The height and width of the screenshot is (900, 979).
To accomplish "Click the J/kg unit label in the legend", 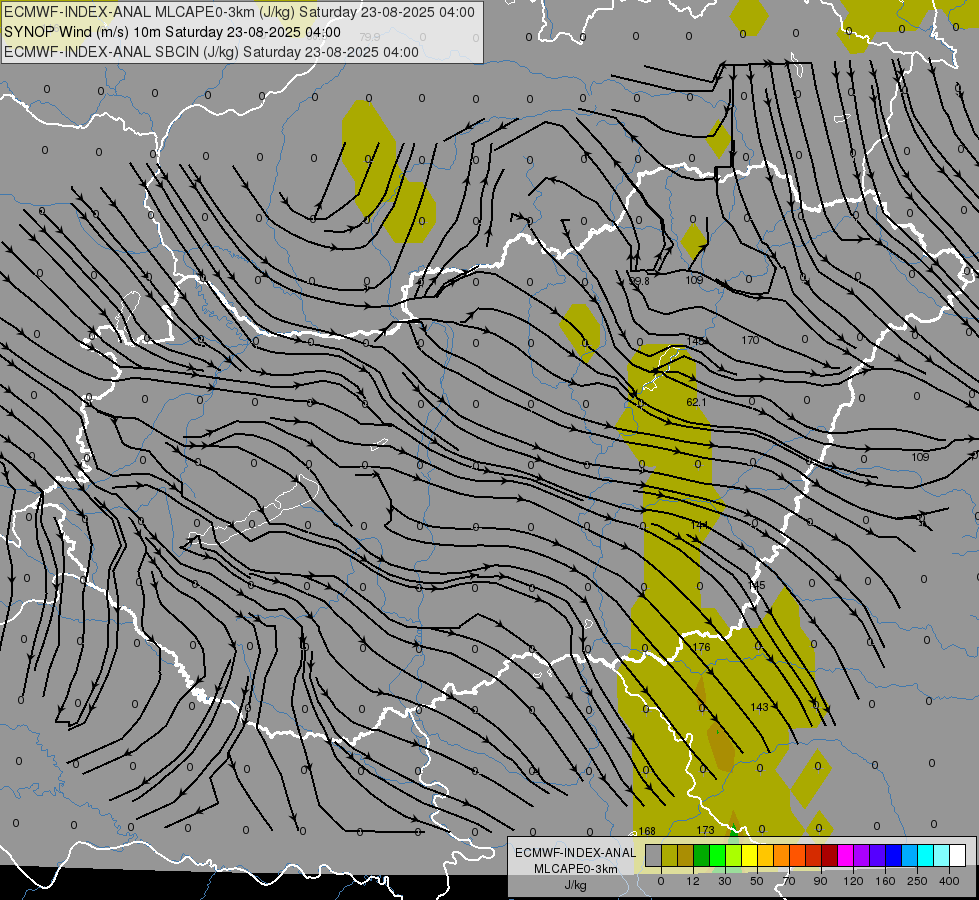I will pos(575,885).
